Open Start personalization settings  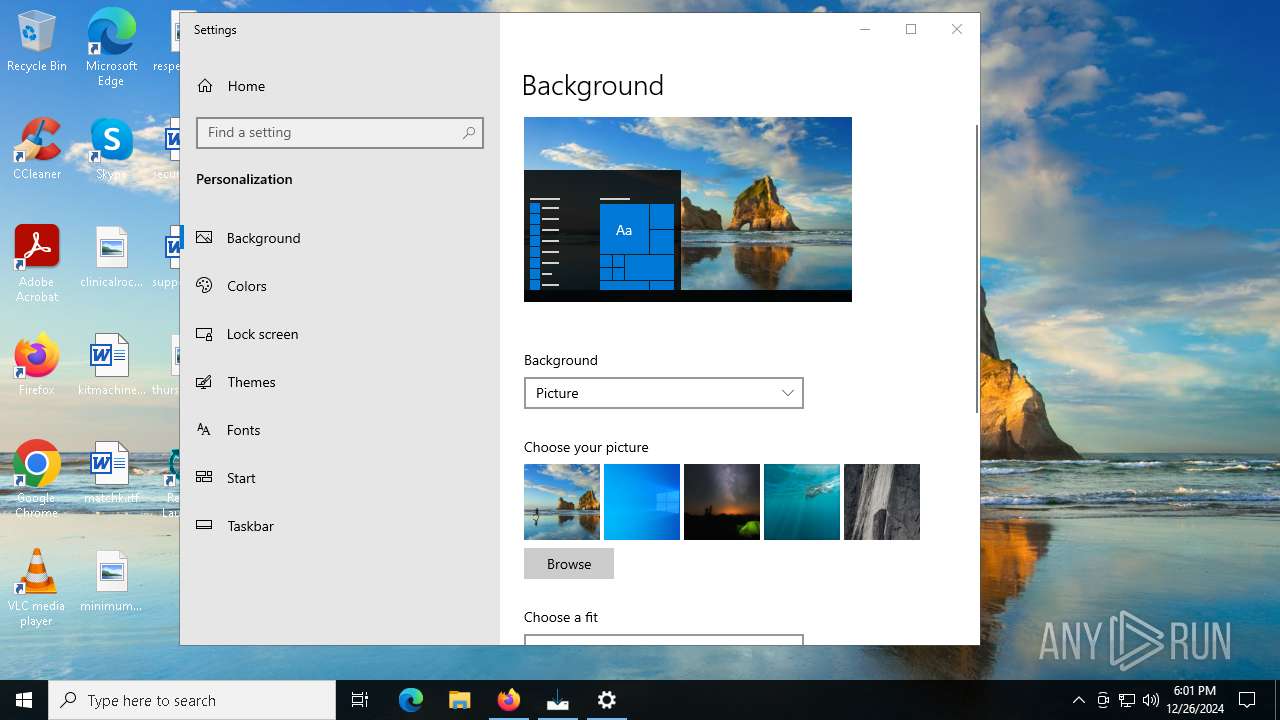(339, 478)
